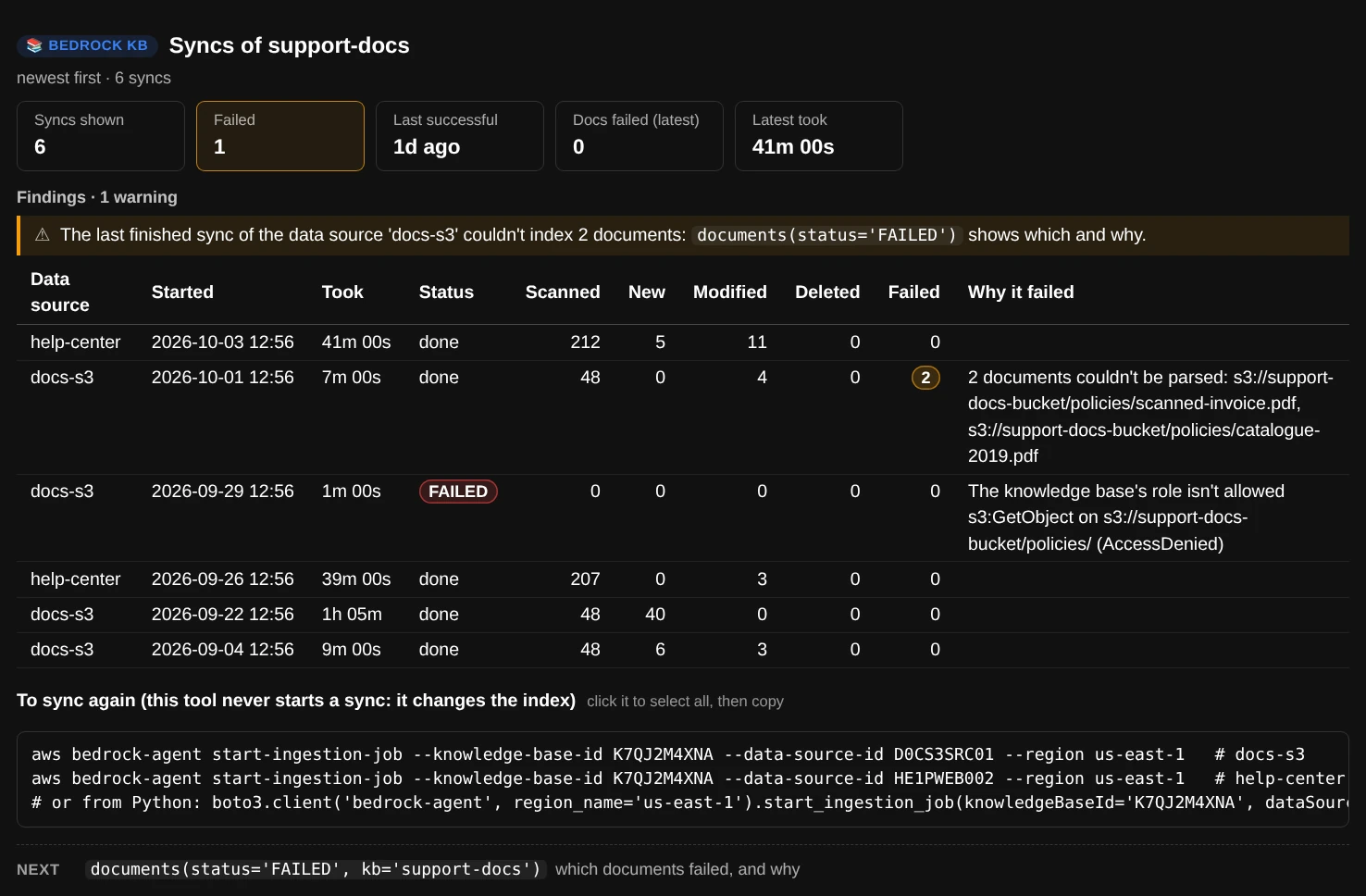Click the documents(status='FAILED') code in the warning
Screen dimensions: 1366x896
pyautogui.click(x=826, y=235)
